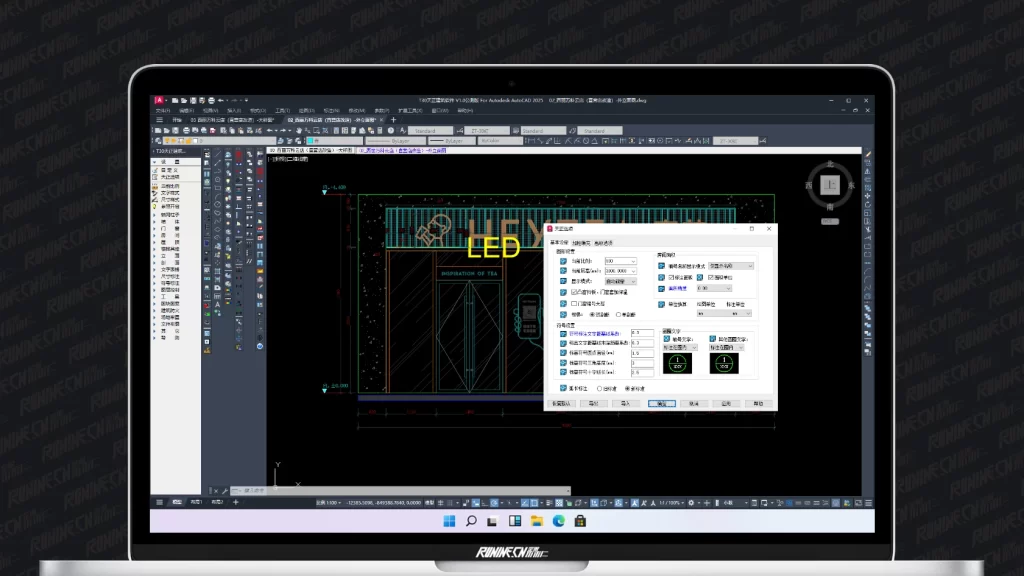Select the left radio button in dialog's bottom row
Viewport: 1024px width, 576px height.
[x=600, y=388]
